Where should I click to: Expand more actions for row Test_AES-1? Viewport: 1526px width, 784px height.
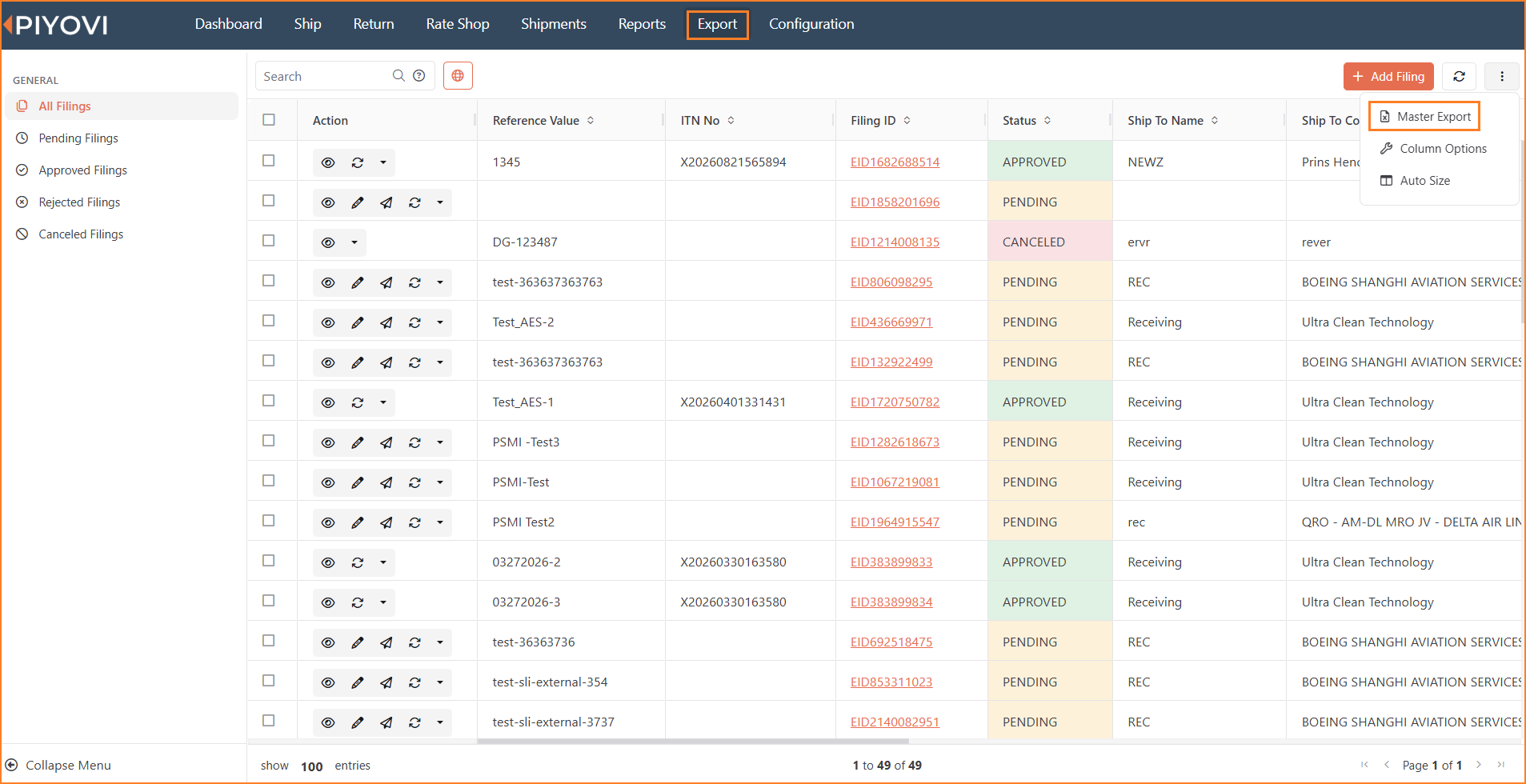(x=383, y=402)
